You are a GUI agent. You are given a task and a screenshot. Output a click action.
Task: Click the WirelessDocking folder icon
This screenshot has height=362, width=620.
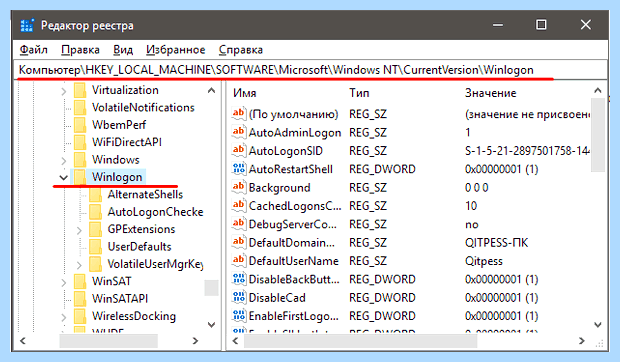[80, 316]
